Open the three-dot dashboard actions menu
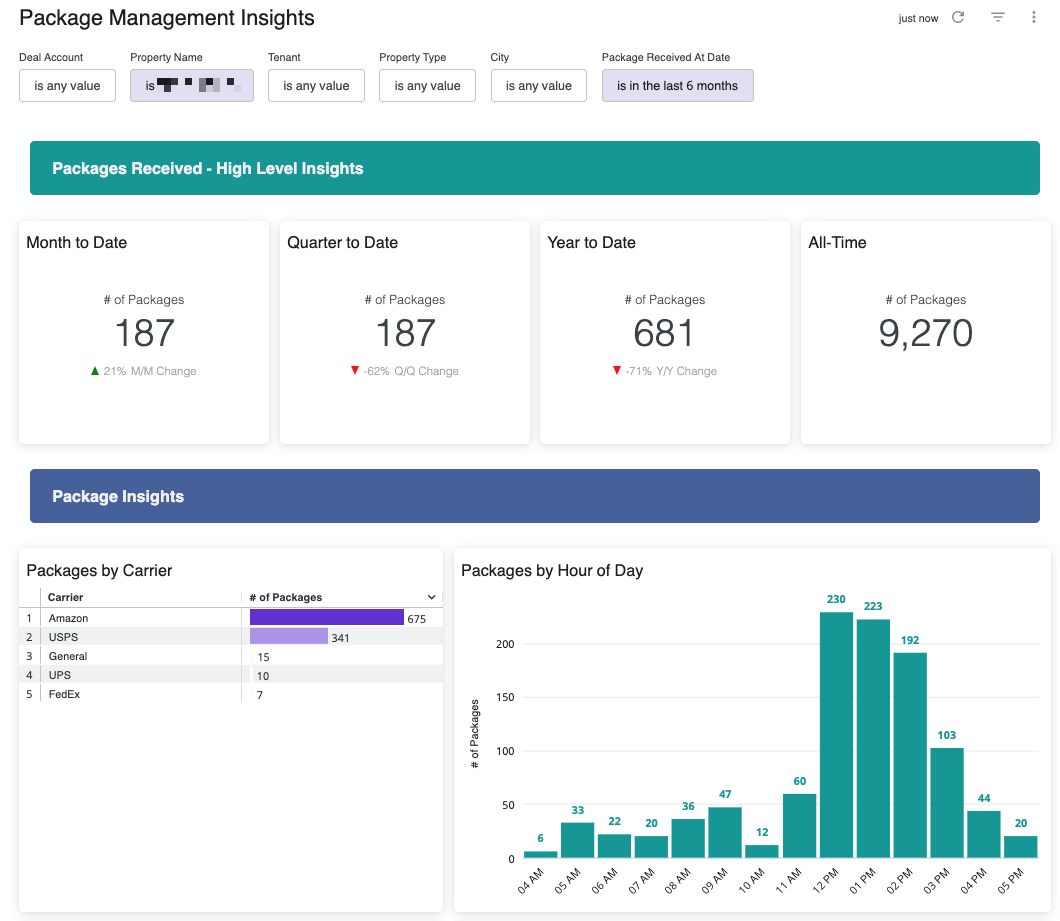1060x921 pixels. click(1033, 17)
